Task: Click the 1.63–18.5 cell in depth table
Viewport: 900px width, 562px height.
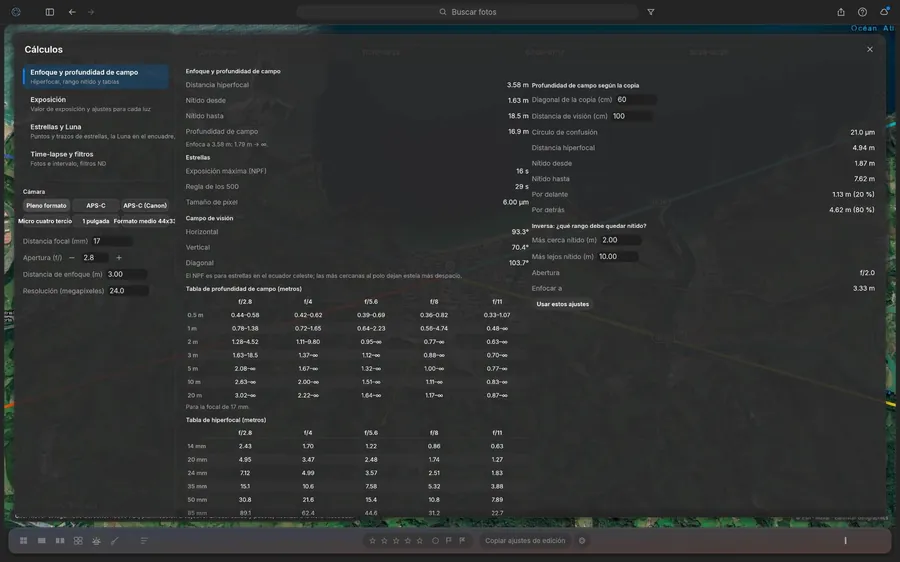Action: [x=245, y=355]
